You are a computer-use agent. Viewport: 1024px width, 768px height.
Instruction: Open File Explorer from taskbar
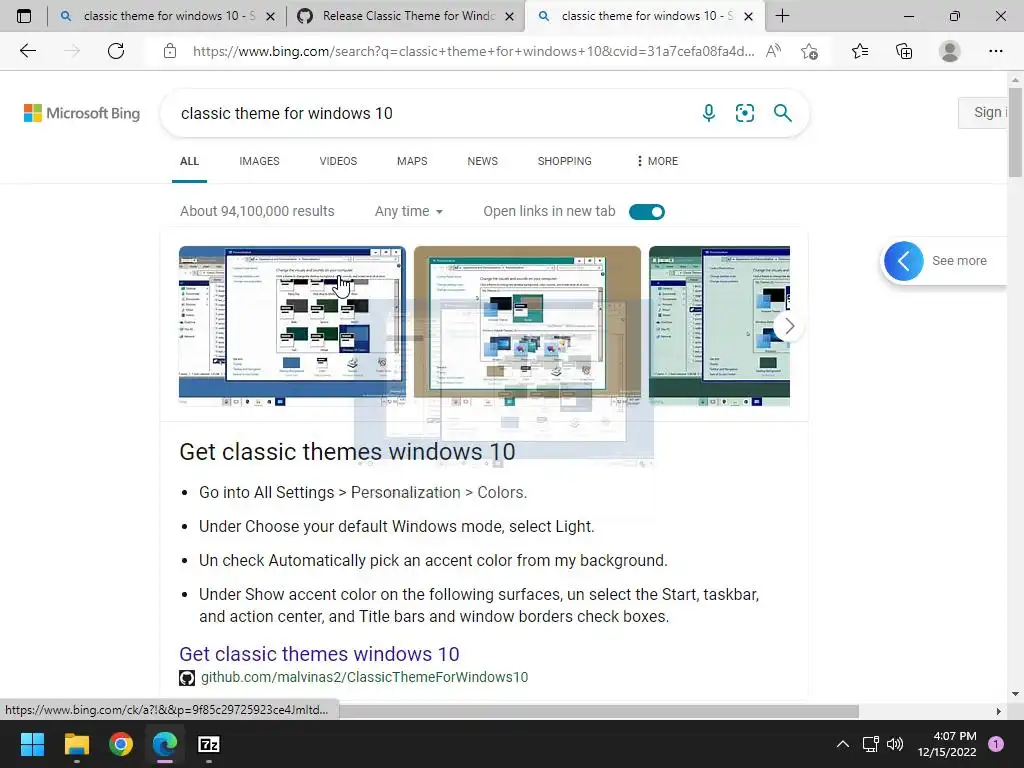tap(76, 744)
